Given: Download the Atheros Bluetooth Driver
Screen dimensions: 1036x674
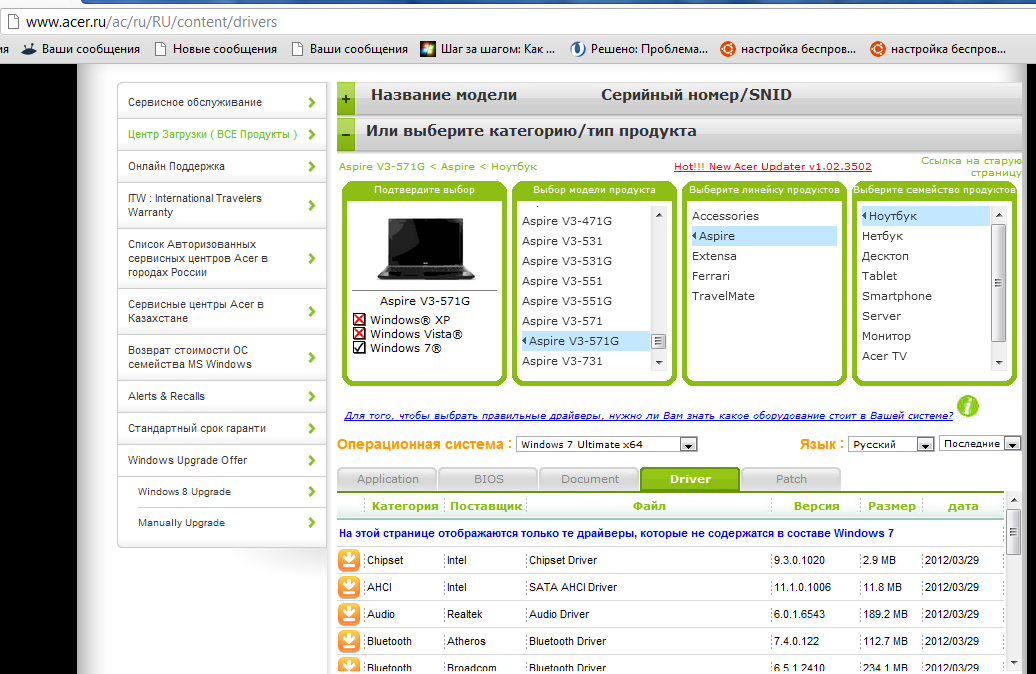Looking at the screenshot, I should pyautogui.click(x=349, y=641).
